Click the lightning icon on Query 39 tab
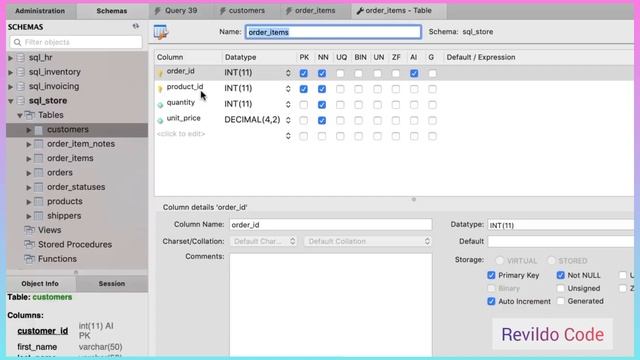This screenshot has width=640, height=360. tap(158, 11)
